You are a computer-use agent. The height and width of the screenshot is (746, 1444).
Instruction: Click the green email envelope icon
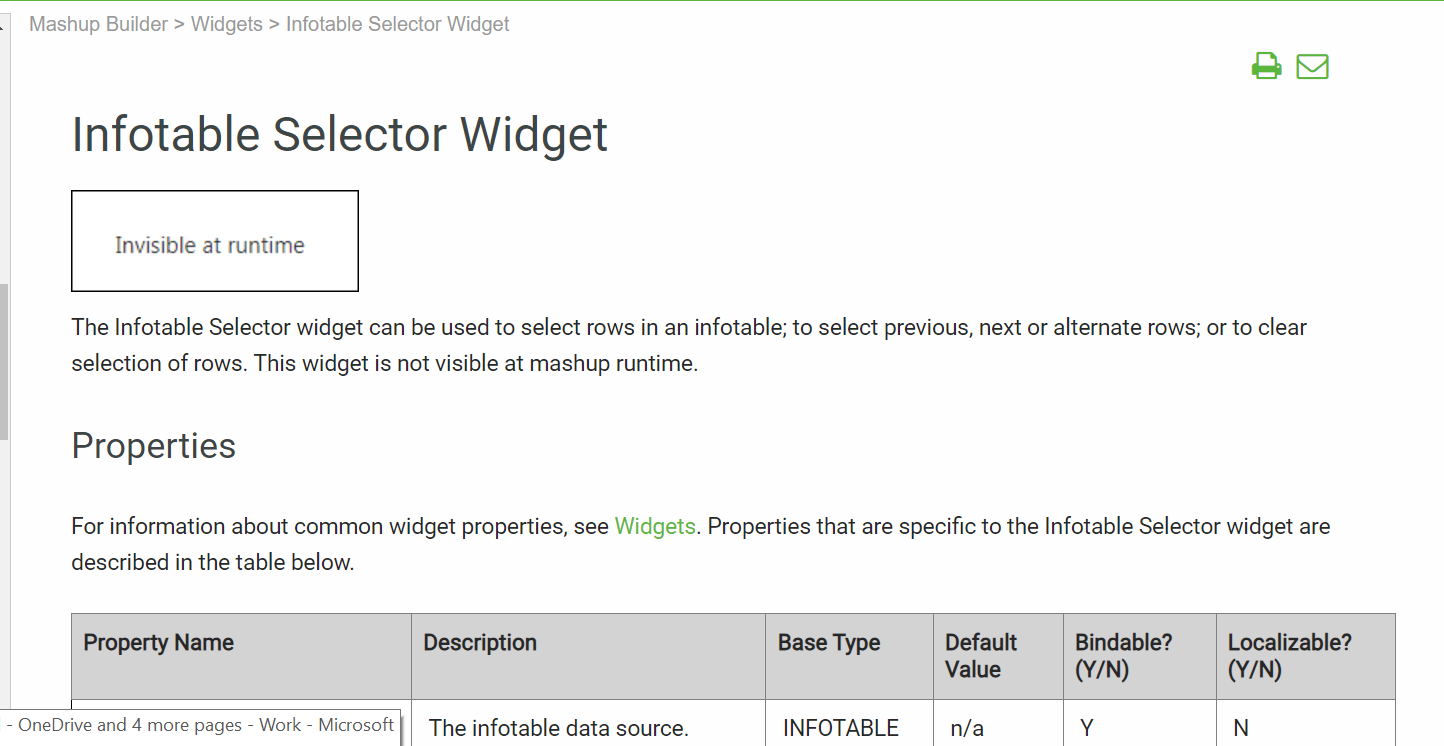coord(1312,67)
